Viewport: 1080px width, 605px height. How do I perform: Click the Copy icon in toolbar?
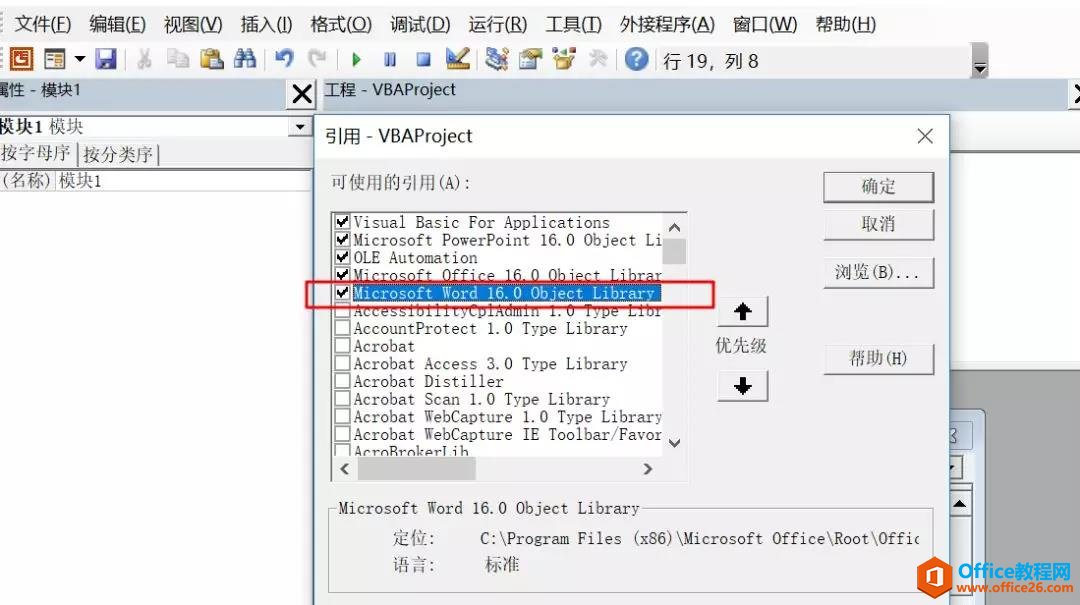(x=178, y=59)
